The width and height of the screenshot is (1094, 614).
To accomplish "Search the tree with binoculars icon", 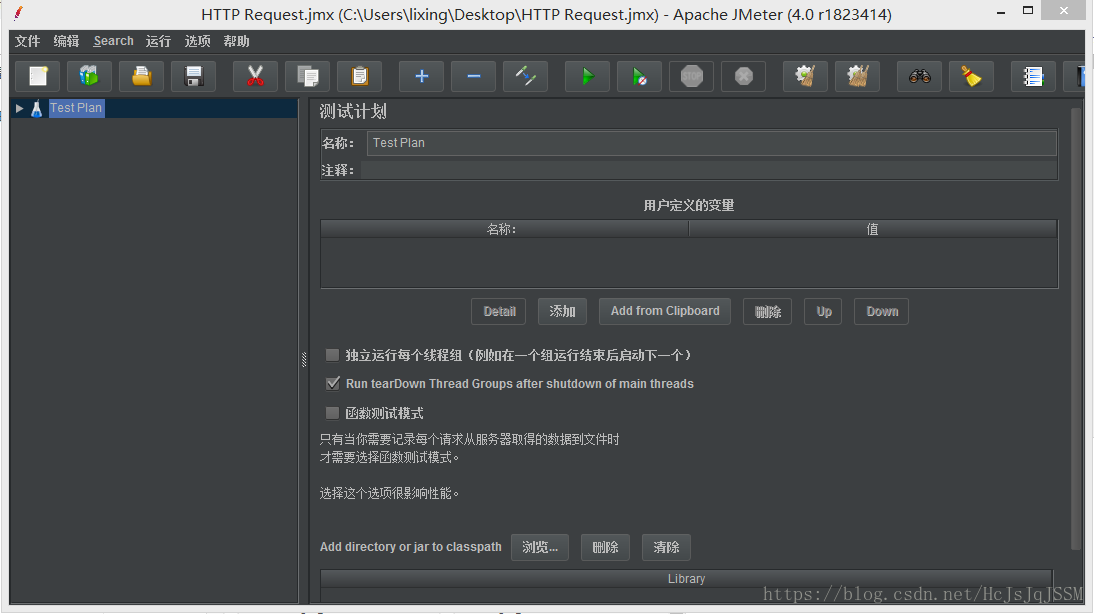I will (920, 76).
